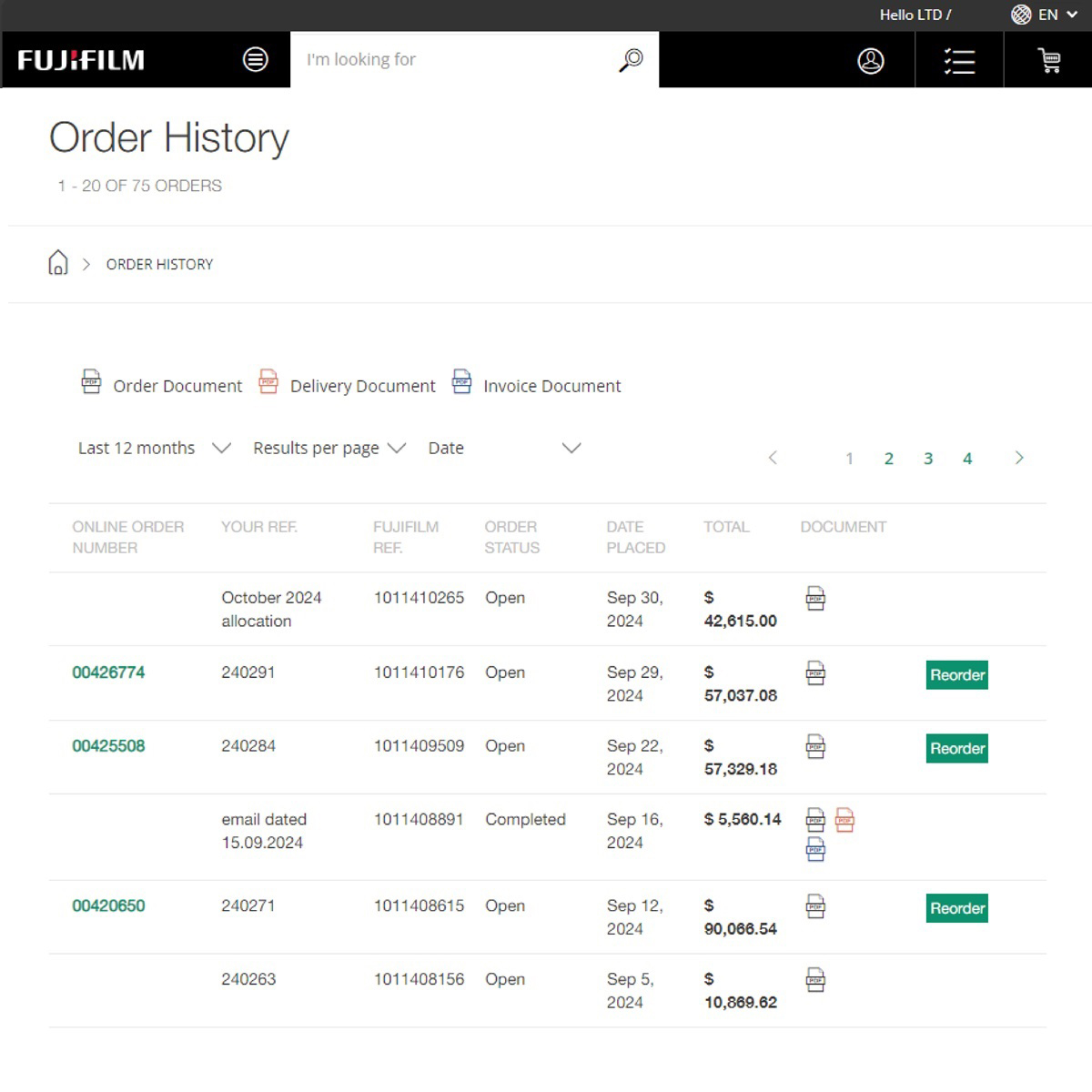The height and width of the screenshot is (1092, 1092).
Task: Select the ORDER HISTORY breadcrumb item
Action: (x=158, y=264)
